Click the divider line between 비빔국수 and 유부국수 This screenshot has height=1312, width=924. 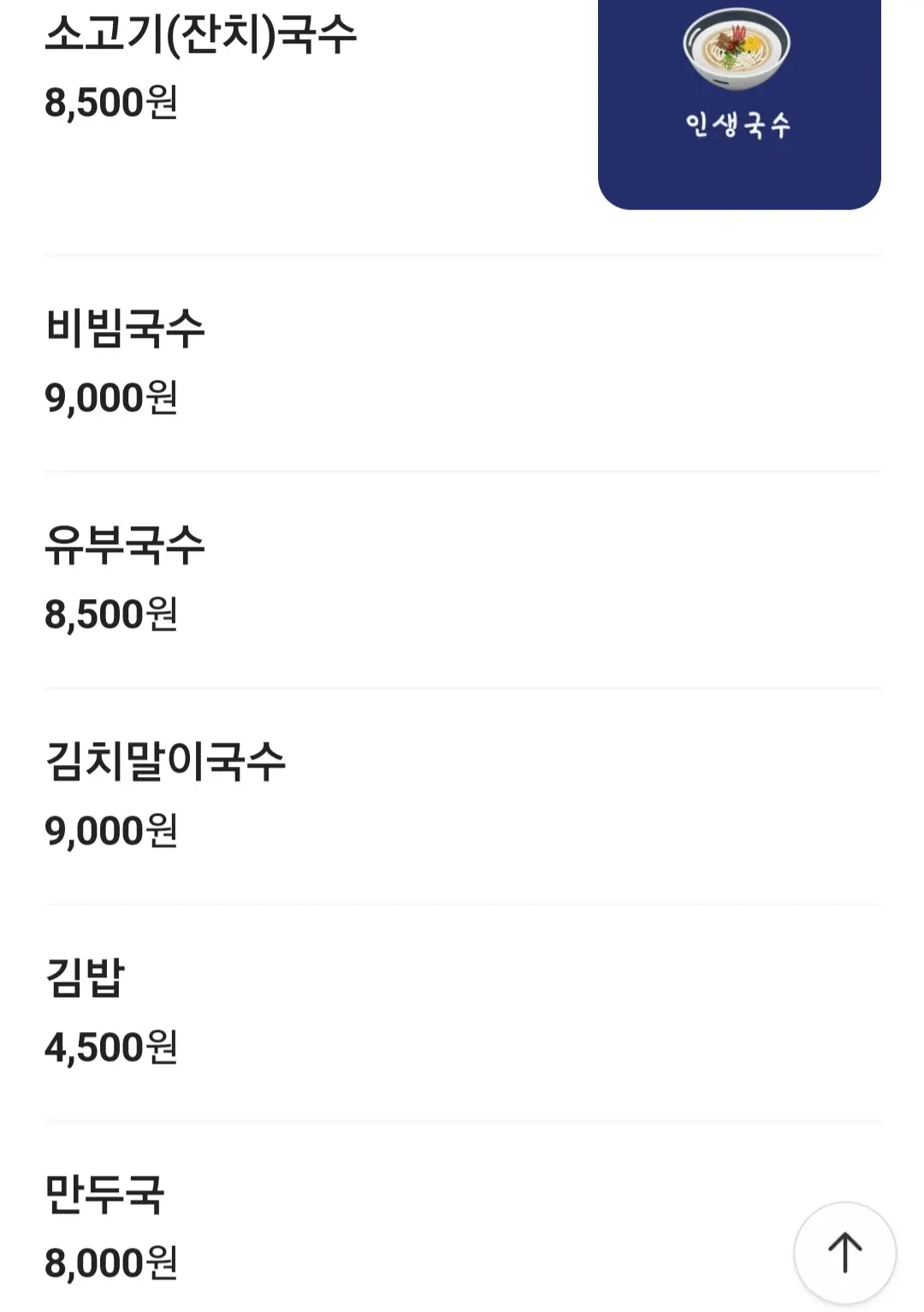(462, 472)
